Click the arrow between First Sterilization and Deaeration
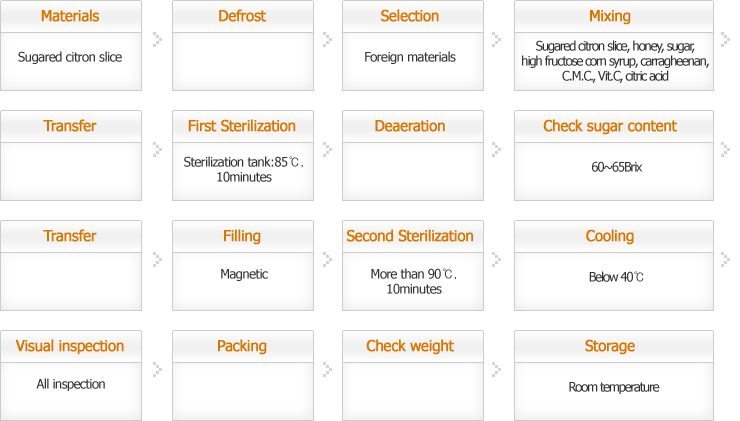 pos(327,149)
